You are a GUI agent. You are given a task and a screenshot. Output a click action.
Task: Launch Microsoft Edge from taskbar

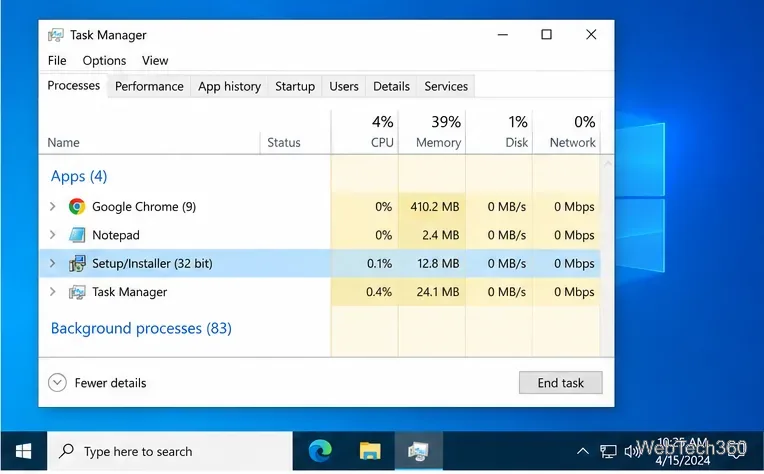(320, 451)
